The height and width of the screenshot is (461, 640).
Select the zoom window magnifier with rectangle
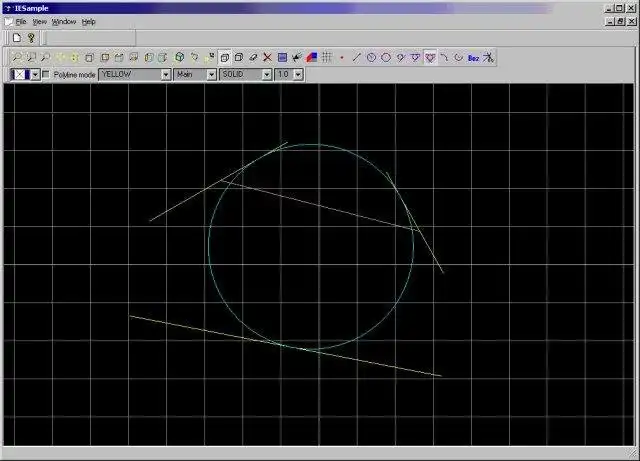pos(31,58)
